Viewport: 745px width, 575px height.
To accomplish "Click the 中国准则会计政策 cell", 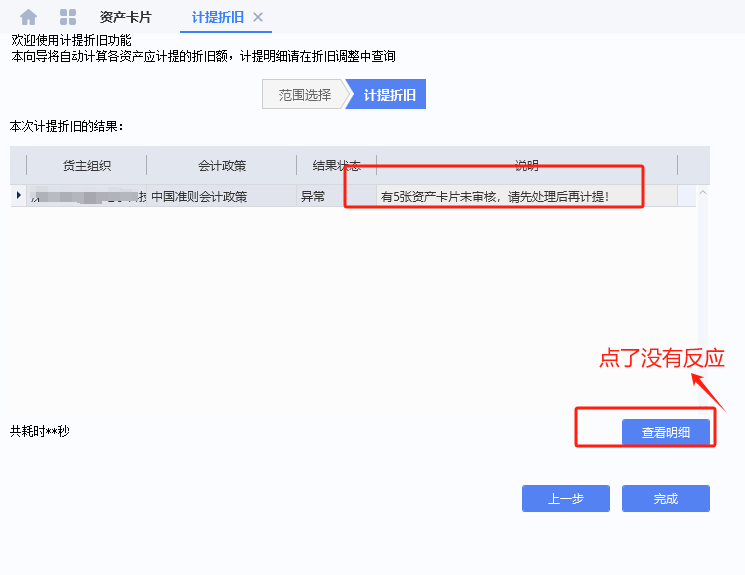I will click(221, 196).
